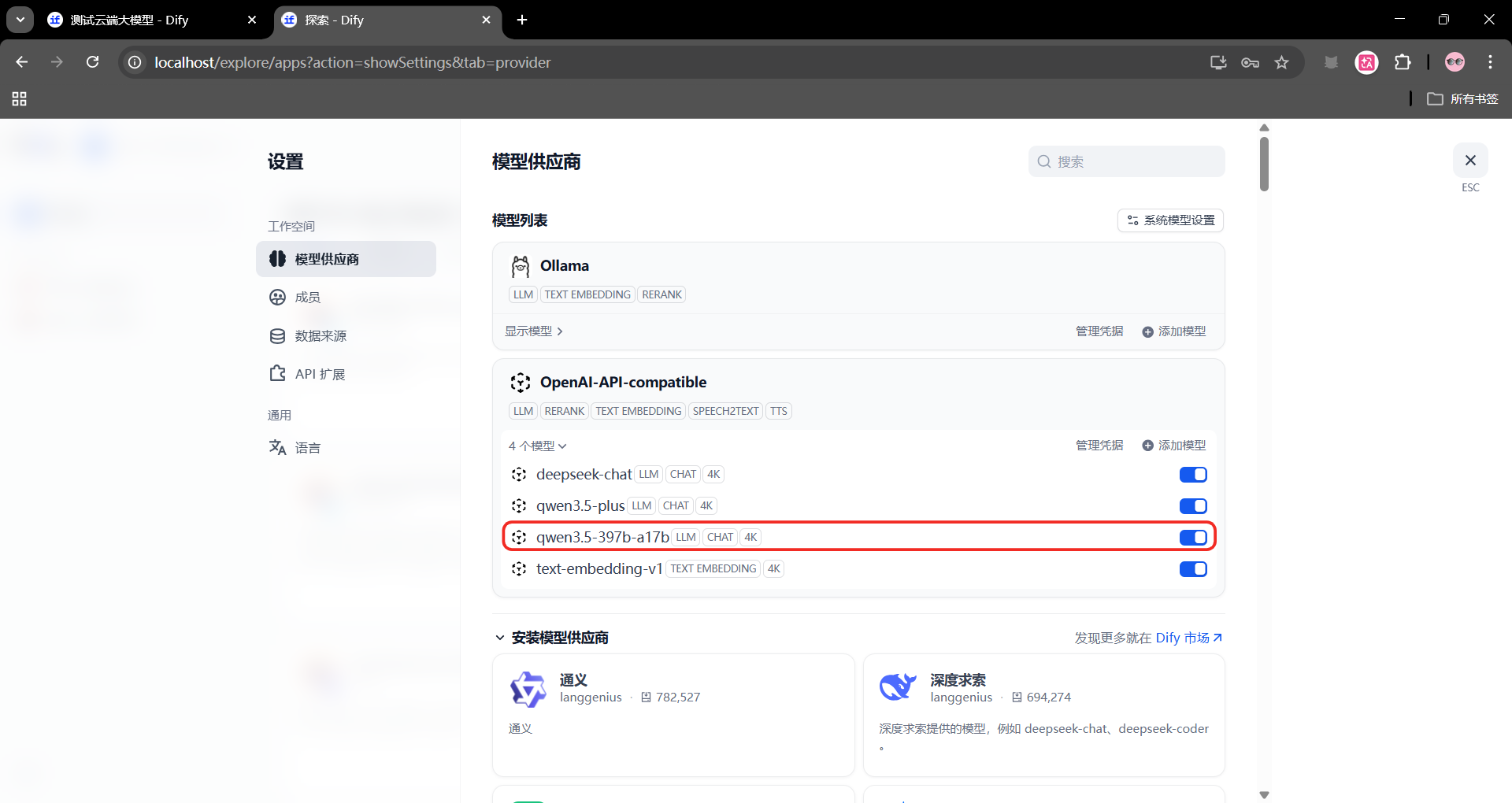Click the scrollbar up arrow

[x=1264, y=128]
